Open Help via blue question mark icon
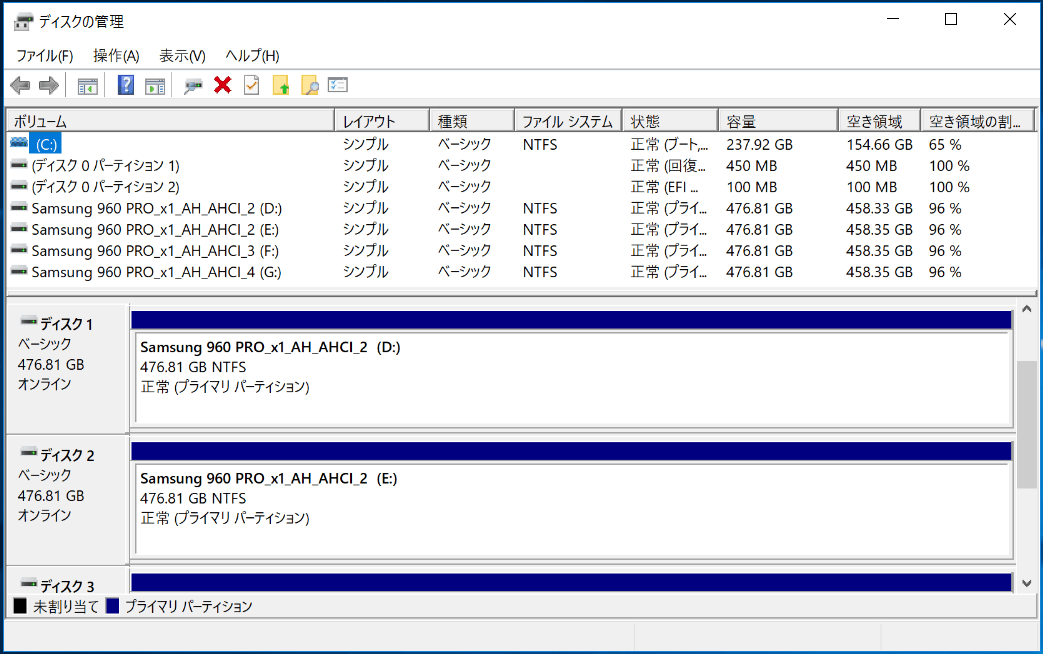The image size is (1043, 654). pyautogui.click(x=126, y=85)
